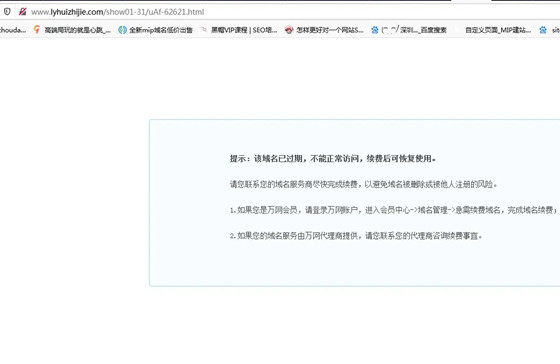Open the bookmark ending in 'houda...'
The height and width of the screenshot is (364, 560).
[x=13, y=30]
